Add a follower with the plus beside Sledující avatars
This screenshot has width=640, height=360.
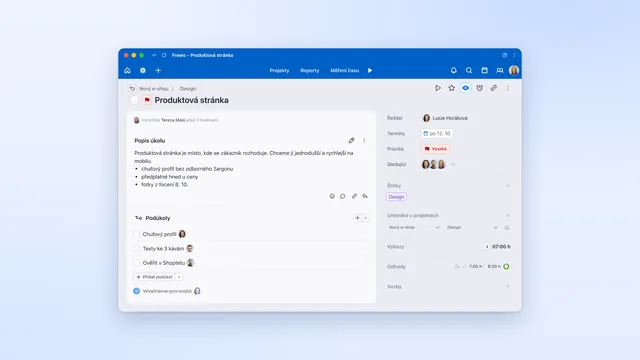coord(453,164)
